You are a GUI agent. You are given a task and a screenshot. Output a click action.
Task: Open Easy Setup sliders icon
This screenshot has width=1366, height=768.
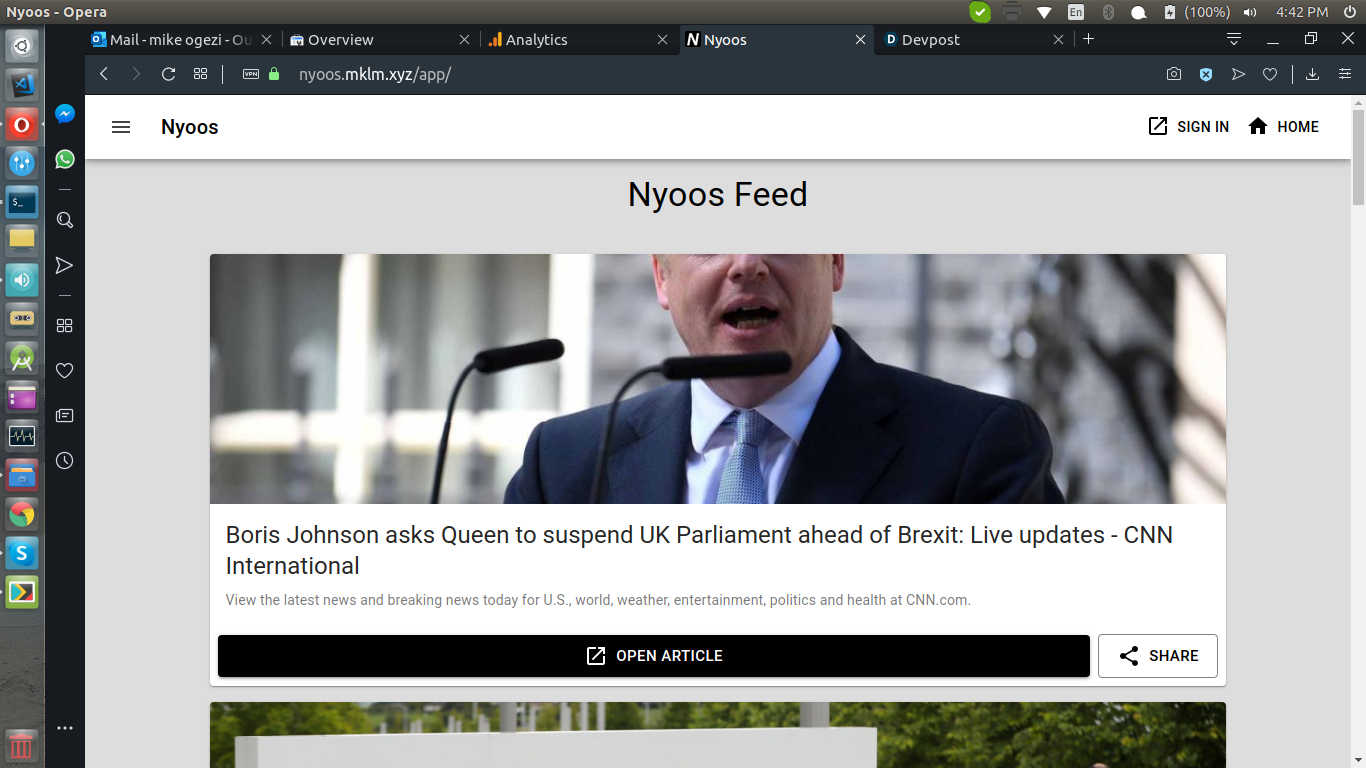tap(1345, 74)
